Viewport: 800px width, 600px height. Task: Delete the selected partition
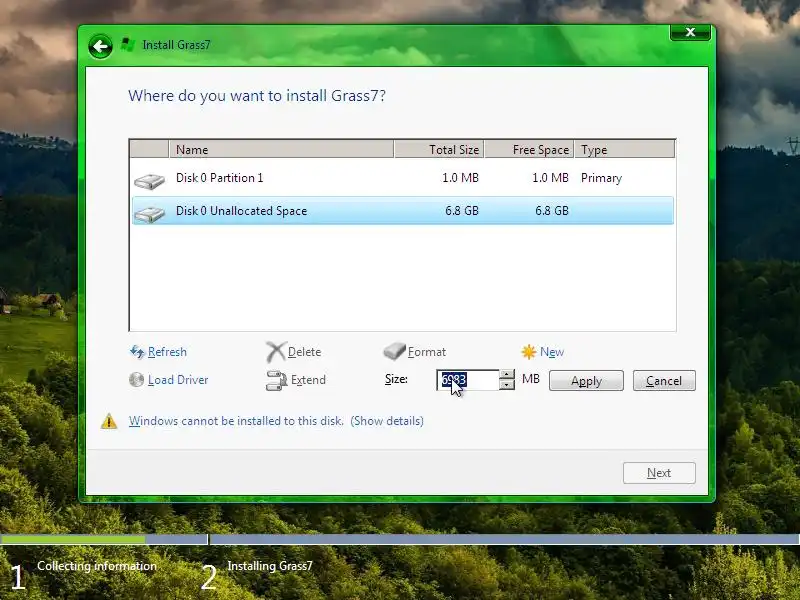pyautogui.click(x=304, y=352)
